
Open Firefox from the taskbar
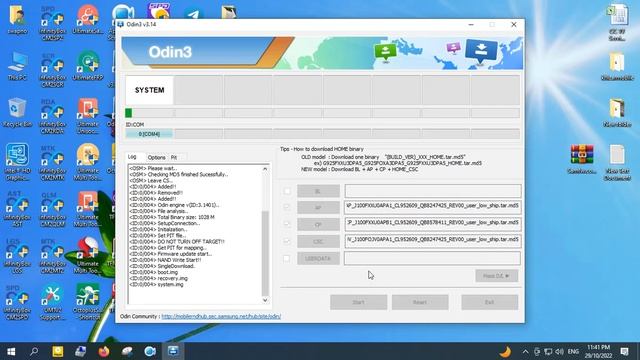click(x=104, y=351)
